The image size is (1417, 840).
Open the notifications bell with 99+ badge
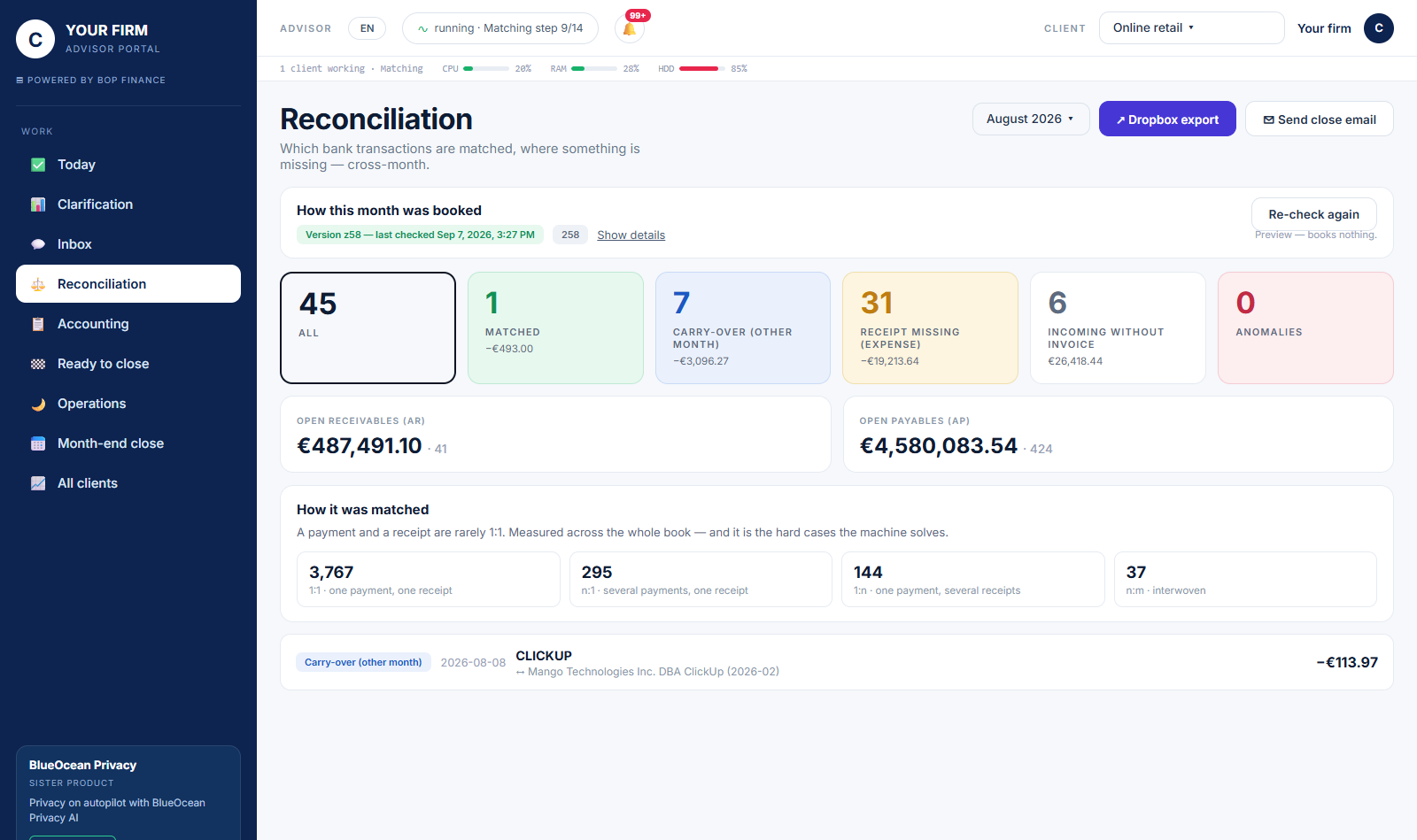[x=630, y=28]
